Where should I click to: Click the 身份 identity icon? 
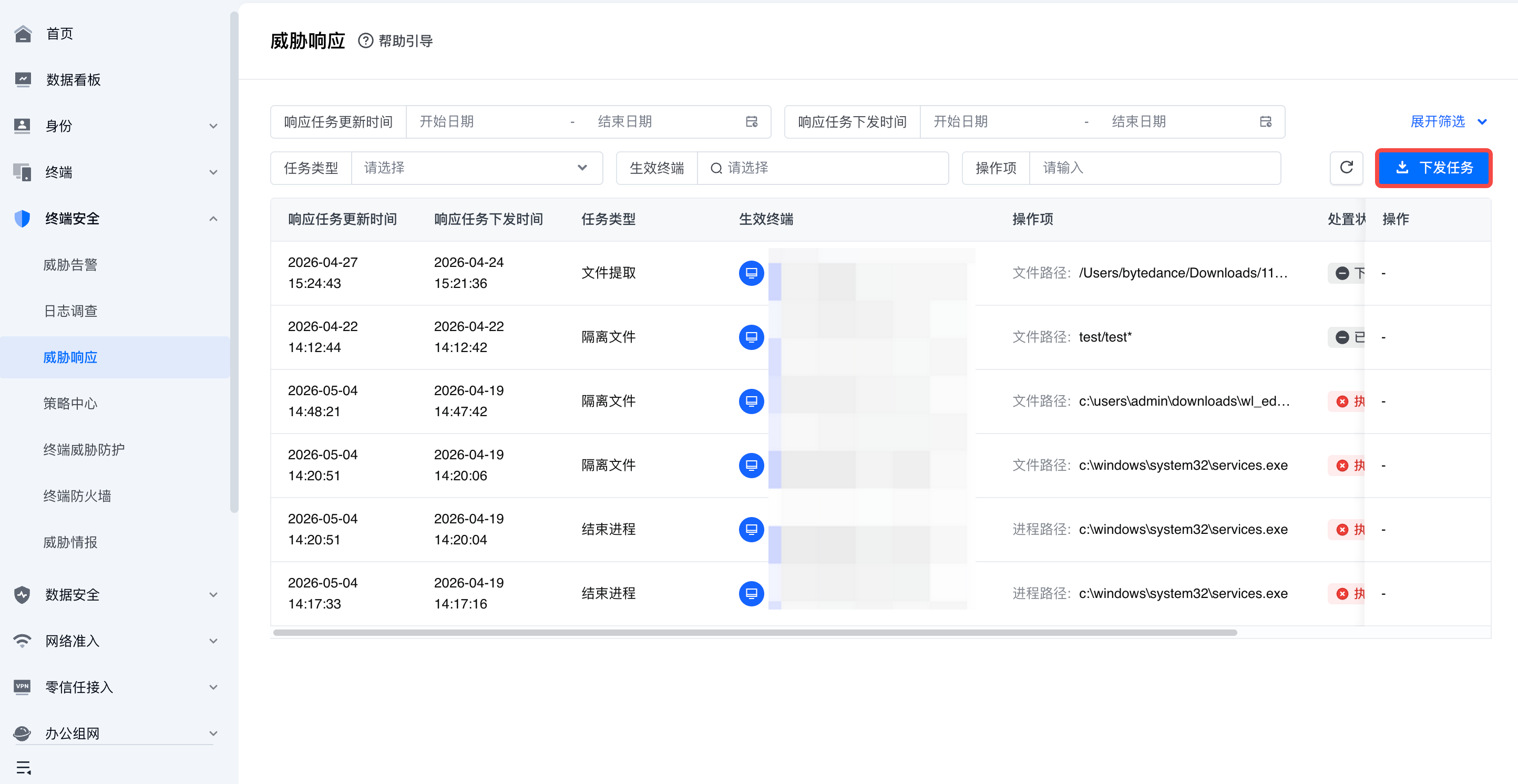pos(23,126)
